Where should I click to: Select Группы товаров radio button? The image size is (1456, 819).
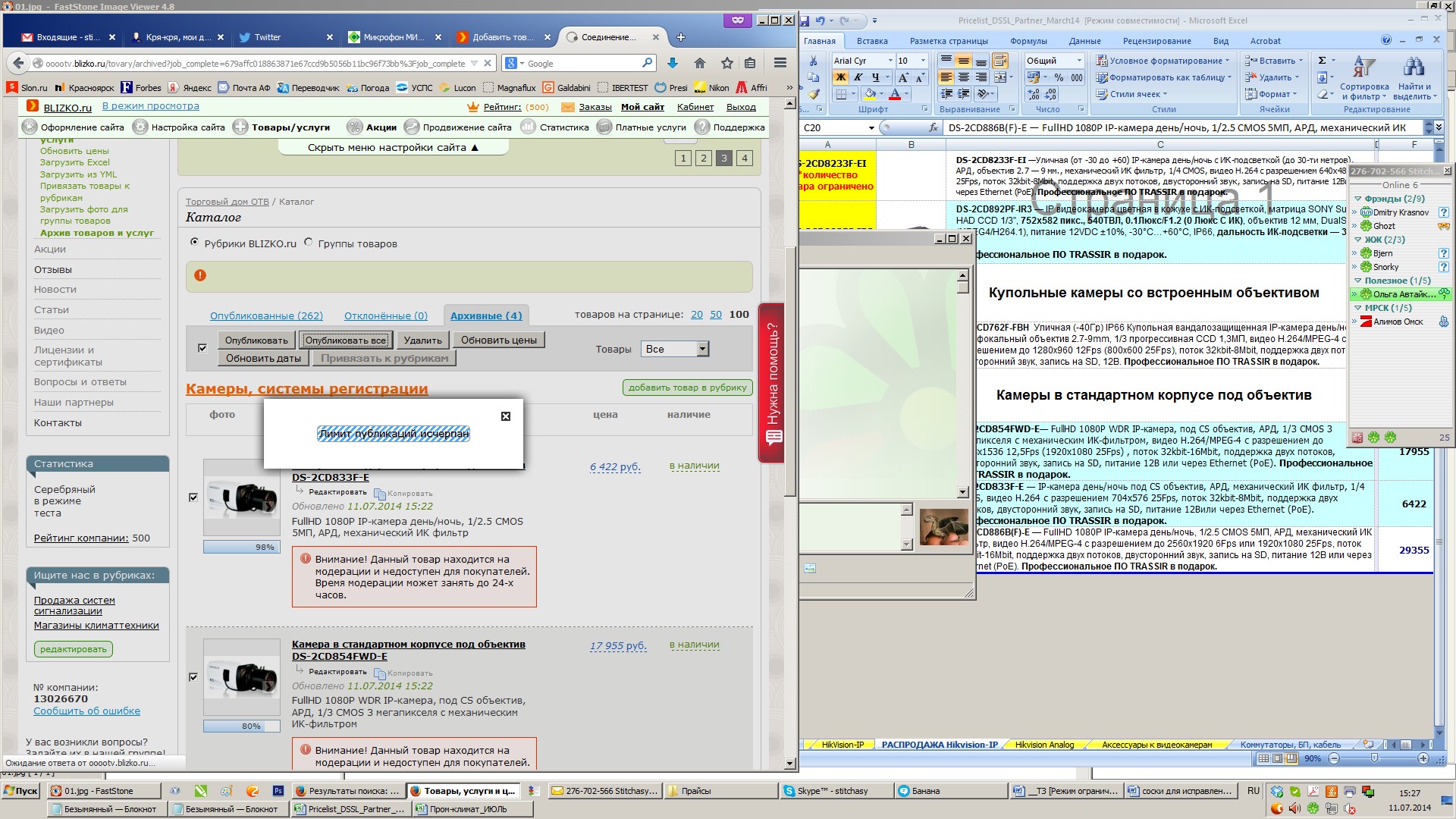point(308,243)
